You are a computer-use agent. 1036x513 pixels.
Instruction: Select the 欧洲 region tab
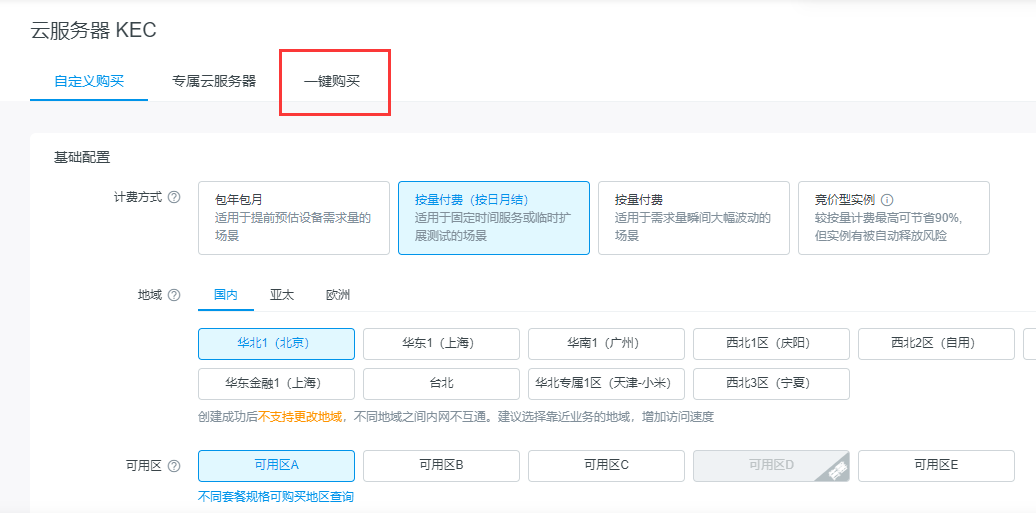coord(338,295)
